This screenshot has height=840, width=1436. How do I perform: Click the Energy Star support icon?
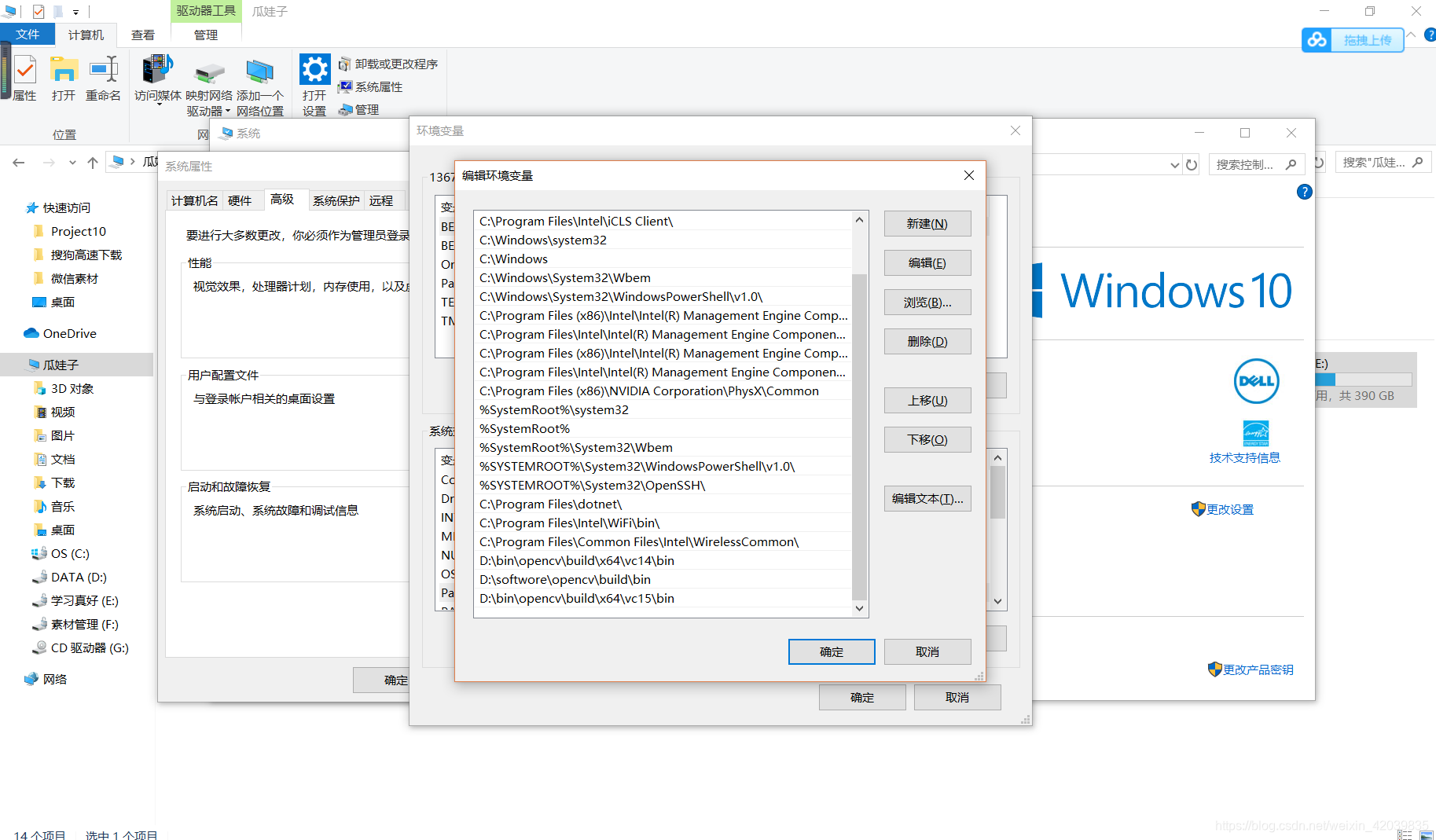(1255, 433)
